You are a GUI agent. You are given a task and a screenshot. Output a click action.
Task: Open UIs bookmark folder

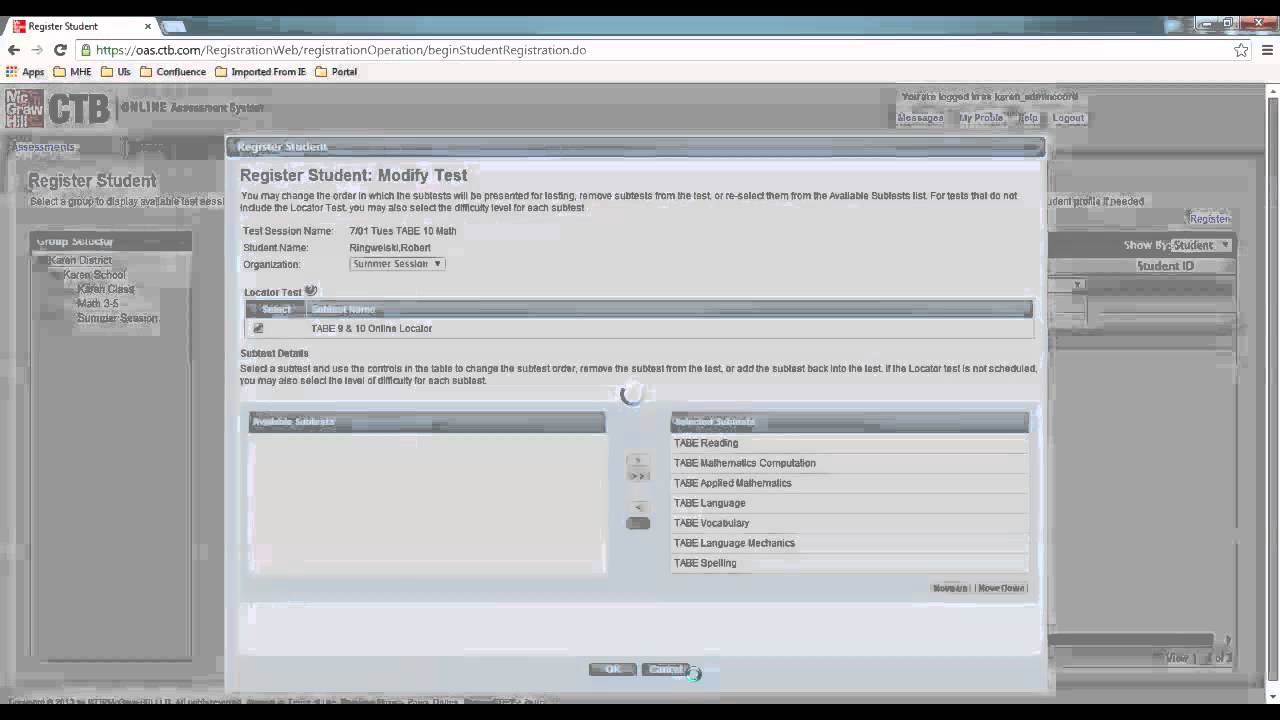click(x=116, y=72)
